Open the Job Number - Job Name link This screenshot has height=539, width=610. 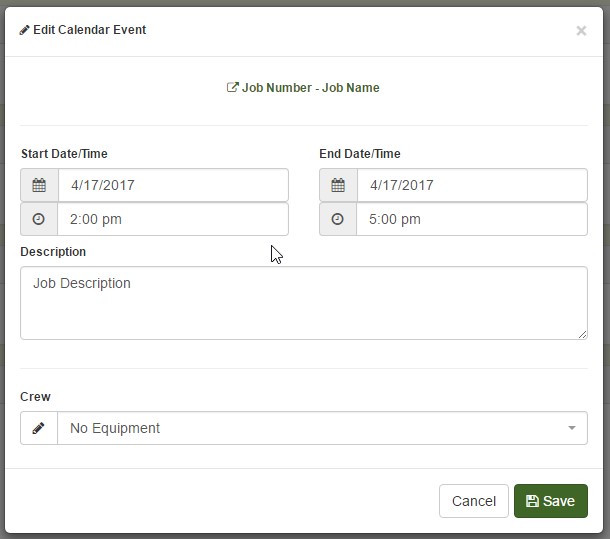(x=310, y=88)
